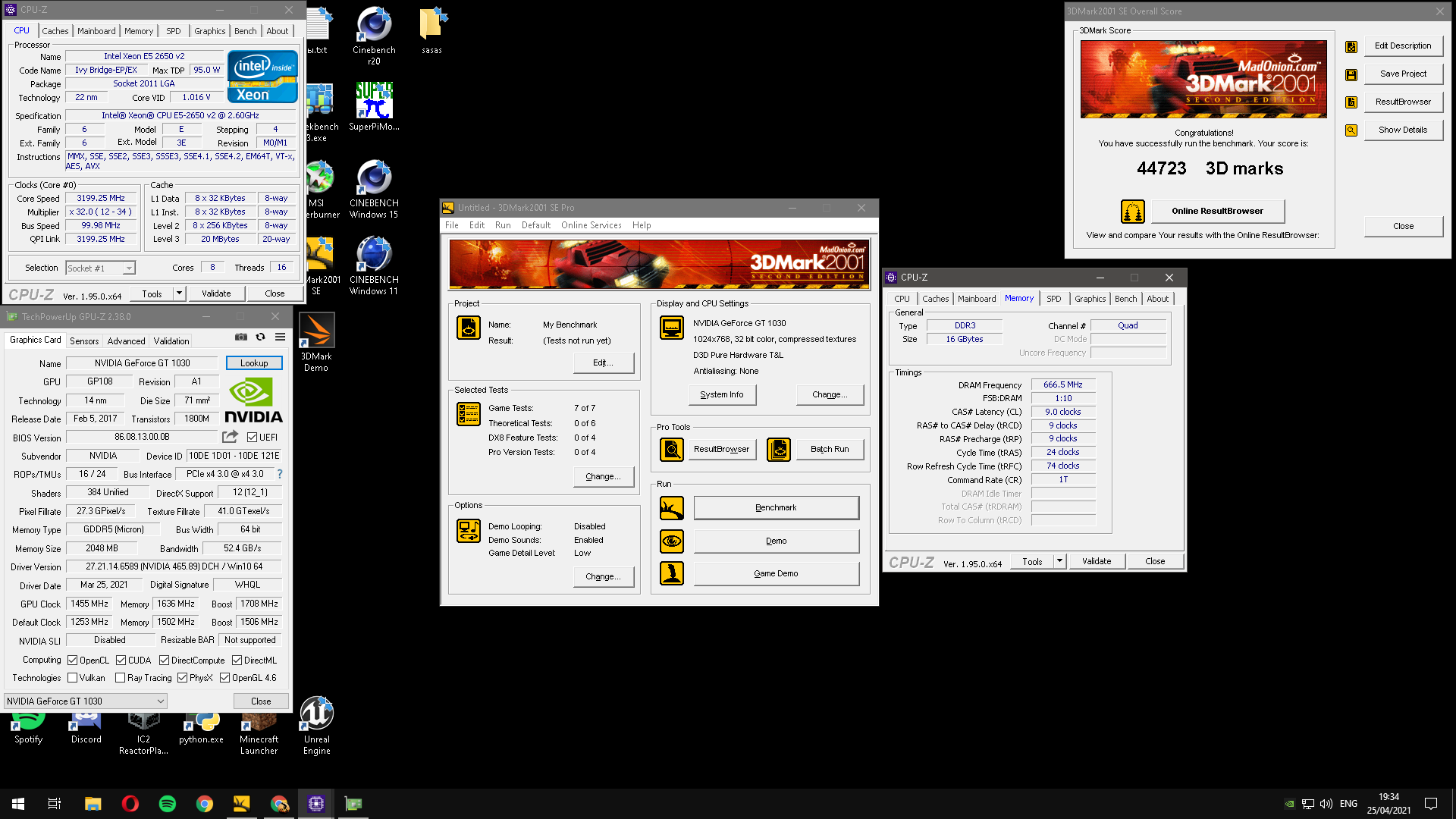This screenshot has width=1456, height=819.
Task: Open Chrome from the taskbar
Action: (x=205, y=804)
